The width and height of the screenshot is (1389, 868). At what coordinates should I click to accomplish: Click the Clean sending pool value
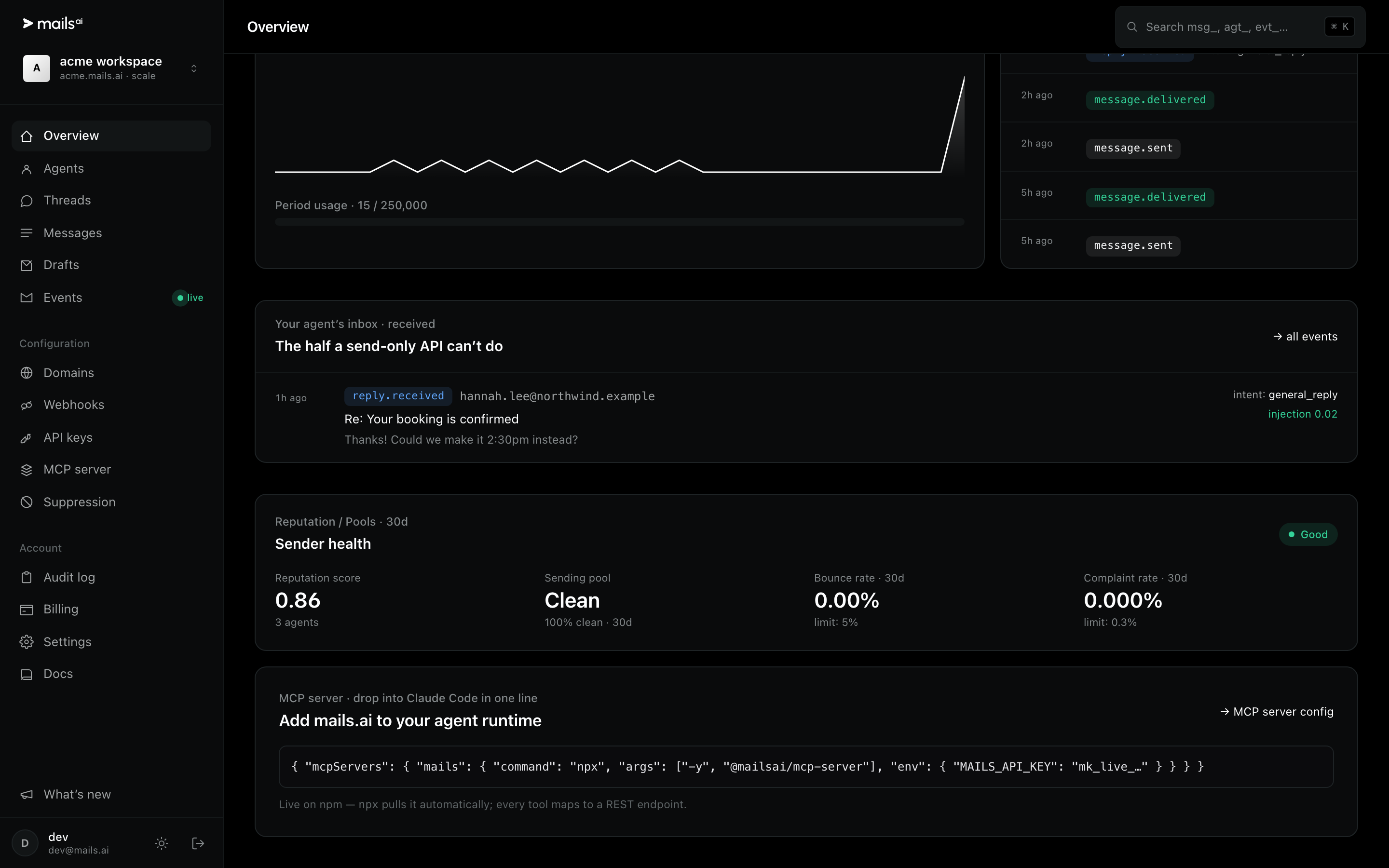point(572,600)
